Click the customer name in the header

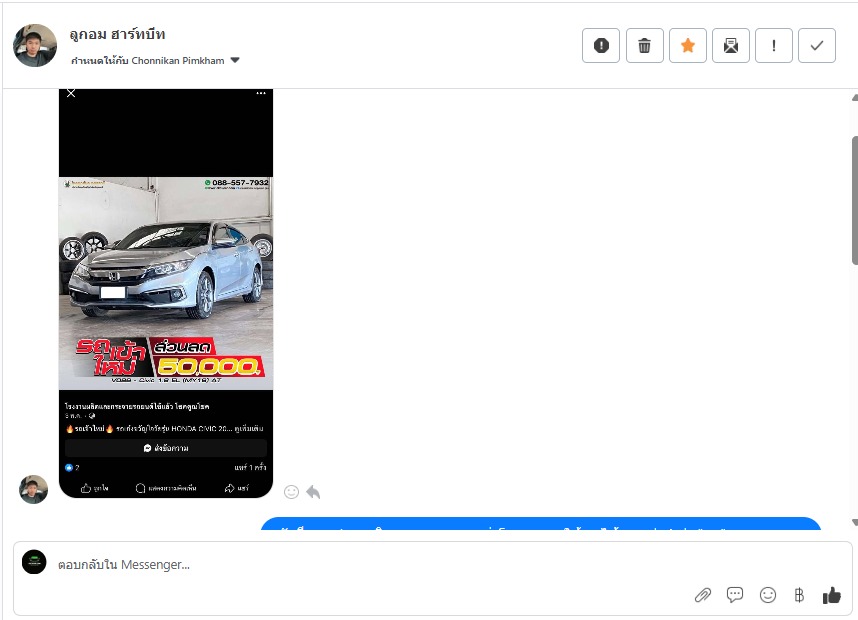(118, 35)
